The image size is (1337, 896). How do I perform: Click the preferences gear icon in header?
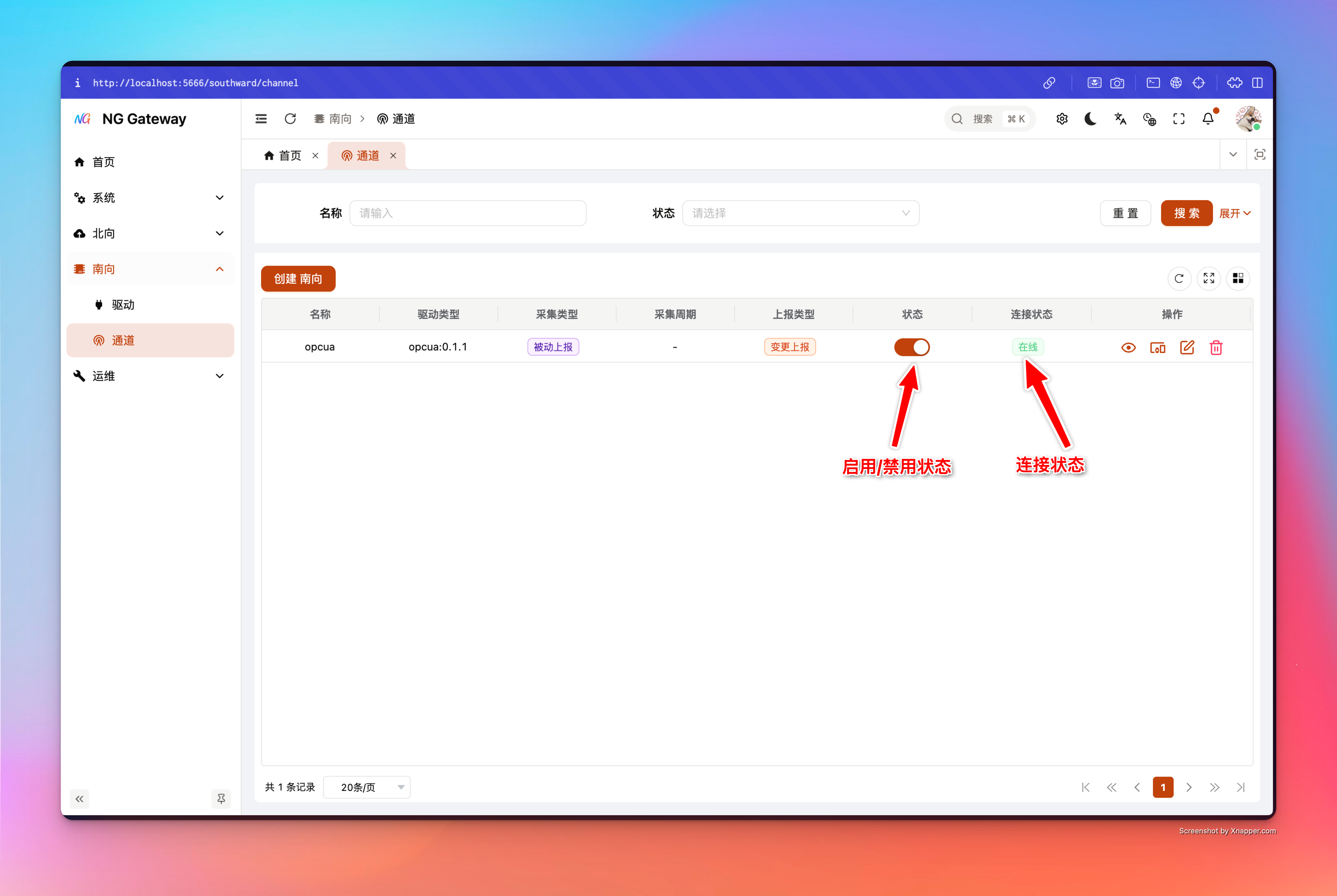click(1062, 119)
